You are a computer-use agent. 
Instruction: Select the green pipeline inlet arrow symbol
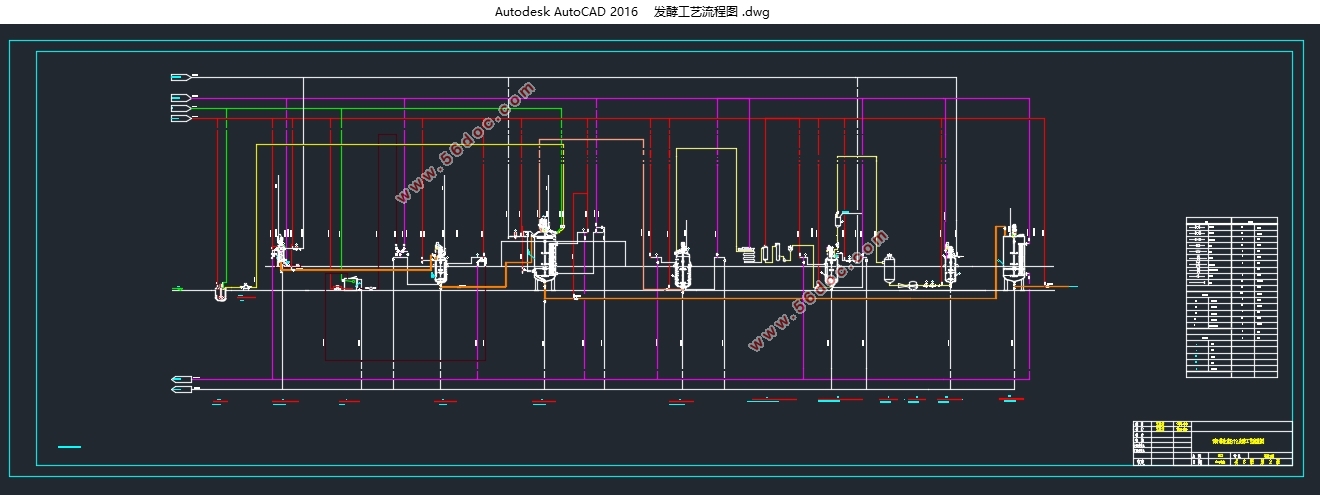click(180, 107)
